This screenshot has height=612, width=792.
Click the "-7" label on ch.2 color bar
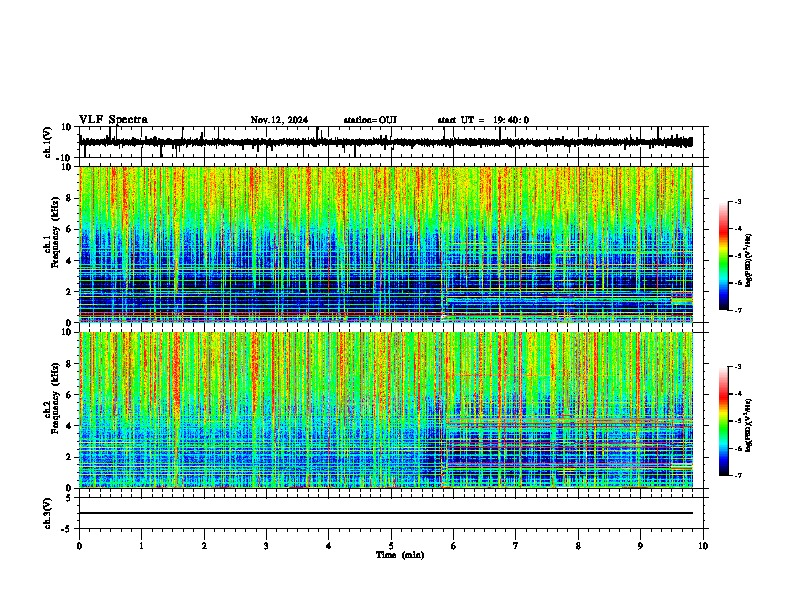click(738, 475)
